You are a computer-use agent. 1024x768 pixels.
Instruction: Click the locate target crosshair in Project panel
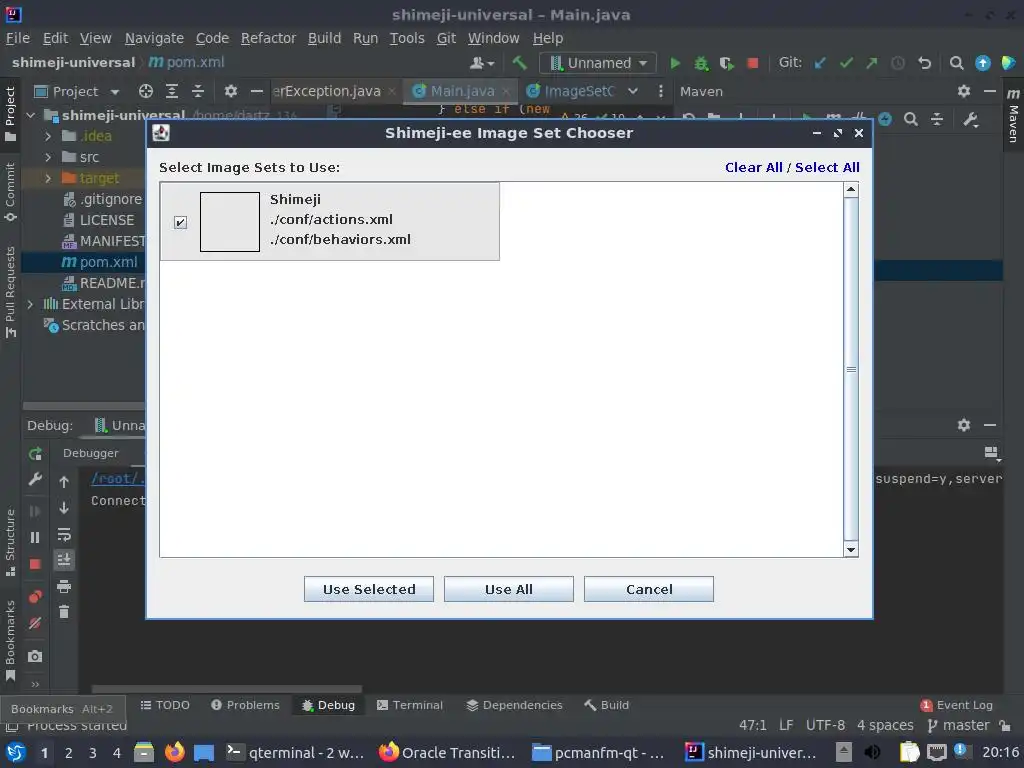click(x=146, y=91)
